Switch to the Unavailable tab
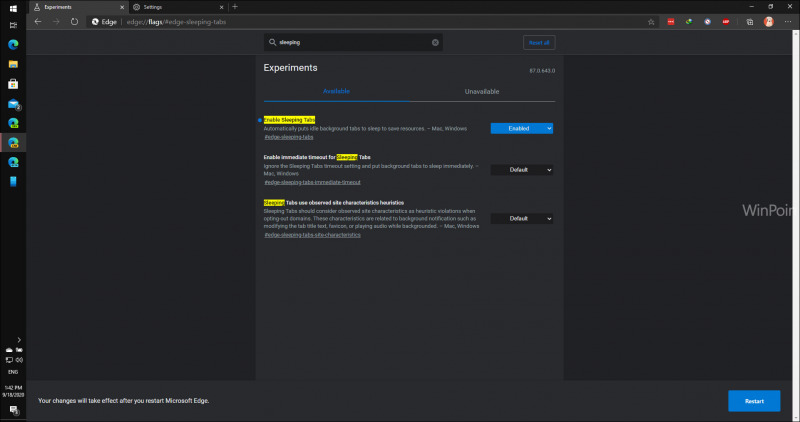Screen dimensions: 800x422 (482, 91)
